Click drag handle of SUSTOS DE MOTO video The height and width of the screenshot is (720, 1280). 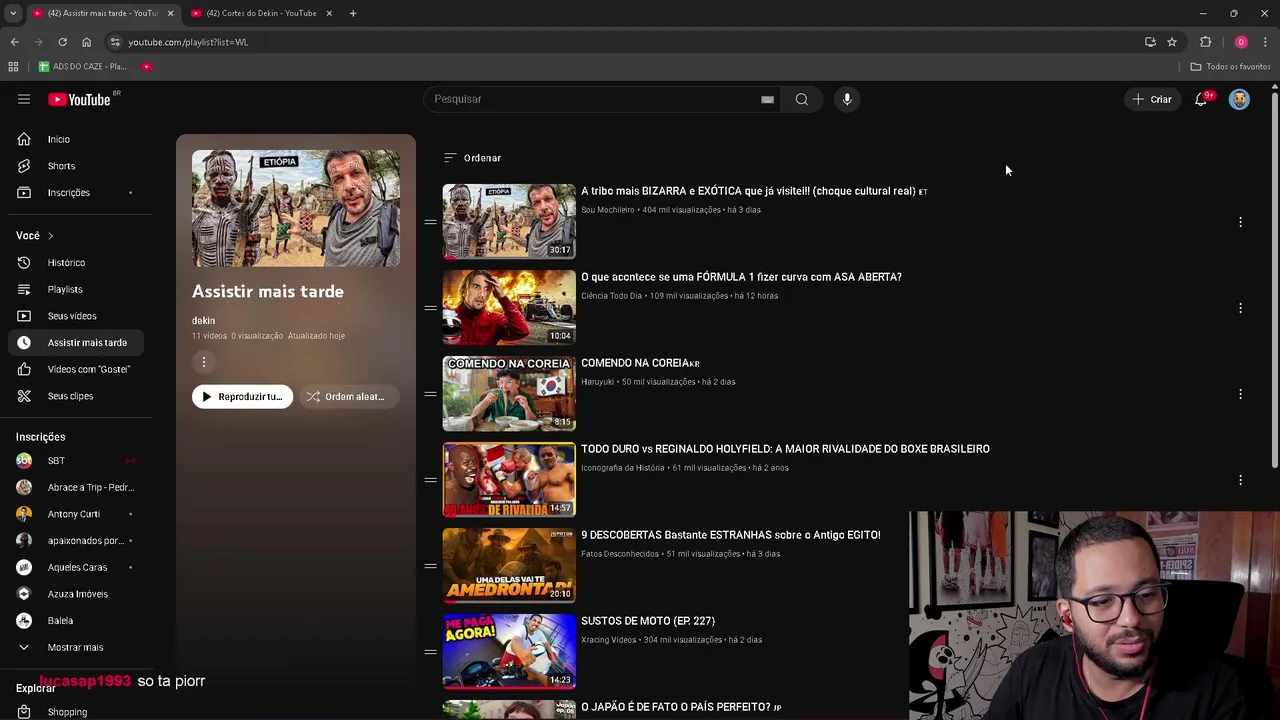coord(430,652)
